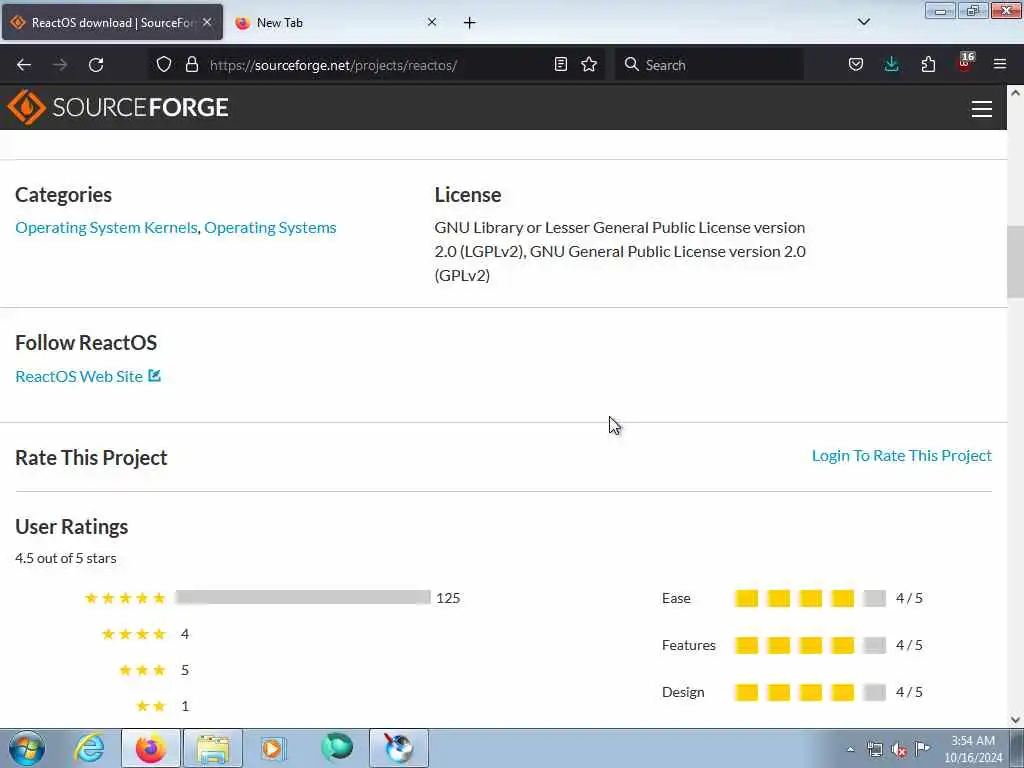Click the browser Search box
The image size is (1024, 768).
(x=709, y=65)
